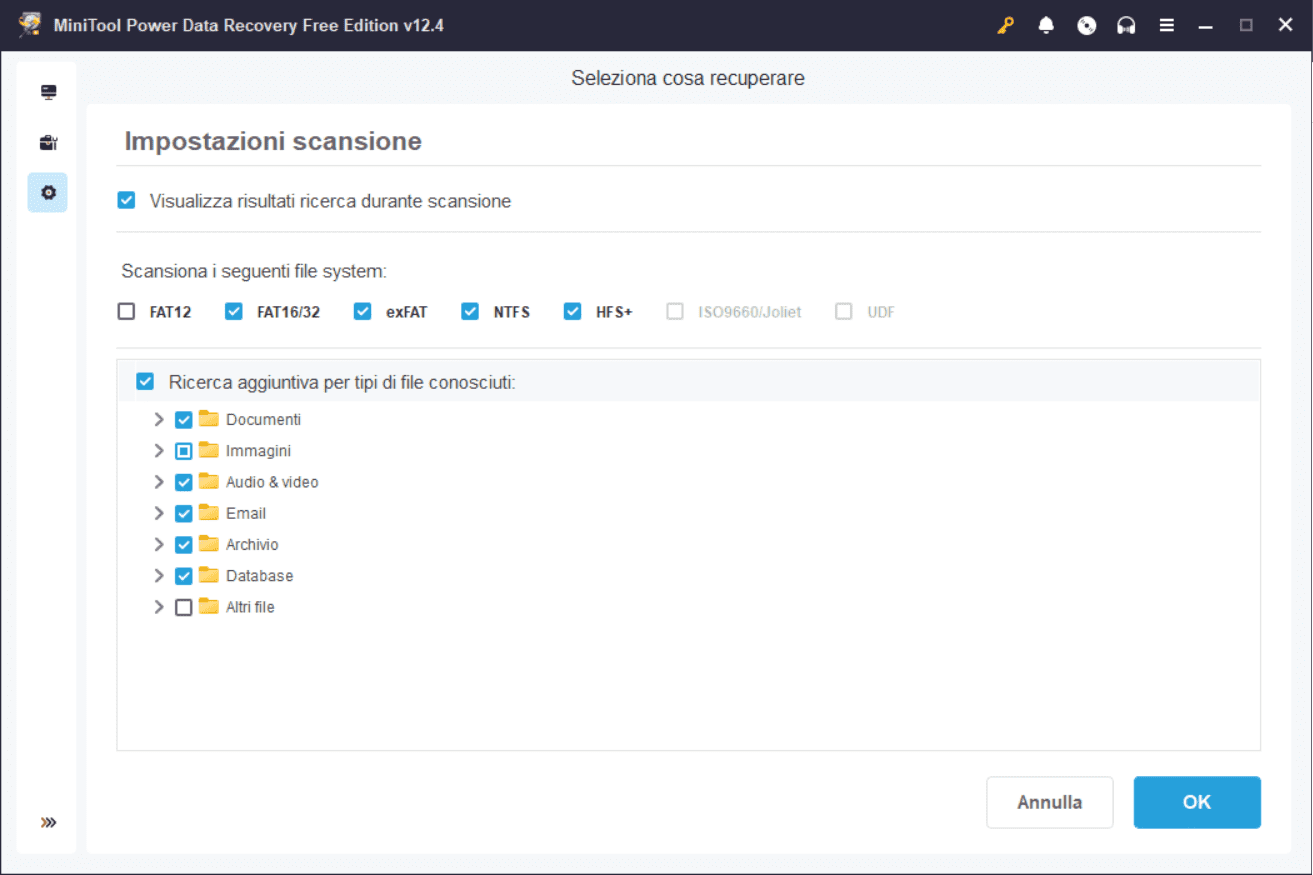Expand the sidebar with double-arrow icon
The image size is (1313, 875).
coord(48,822)
